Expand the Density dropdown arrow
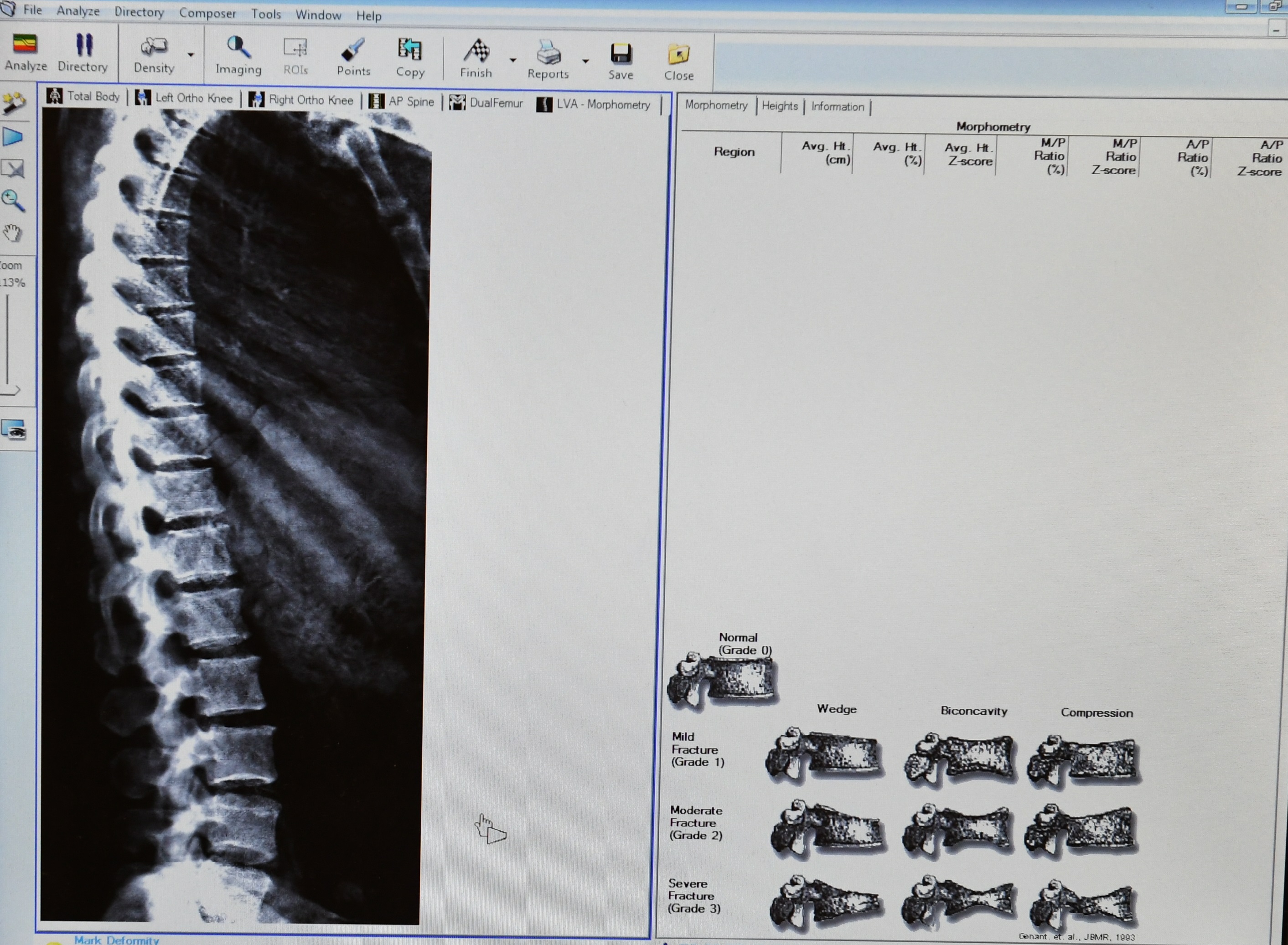The width and height of the screenshot is (1288, 945). 191,55
